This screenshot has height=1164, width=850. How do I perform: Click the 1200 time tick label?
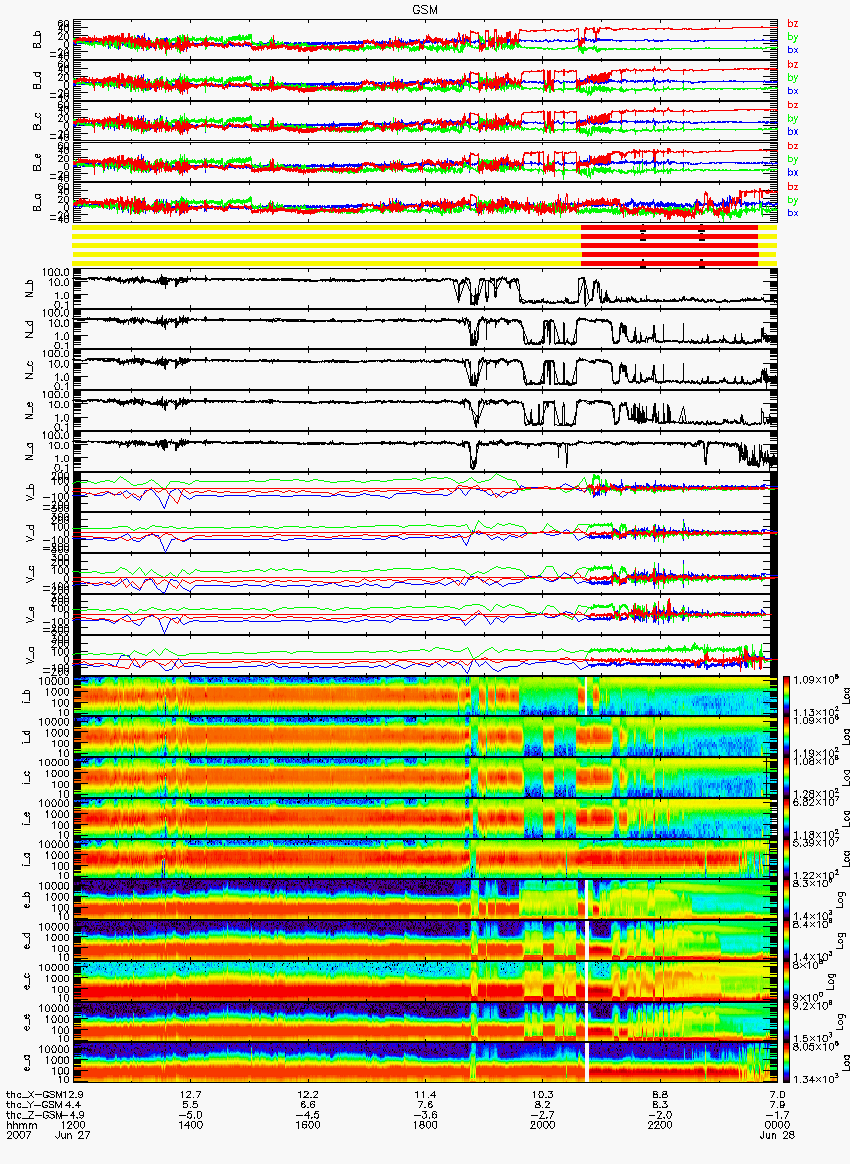pyautogui.click(x=73, y=1125)
